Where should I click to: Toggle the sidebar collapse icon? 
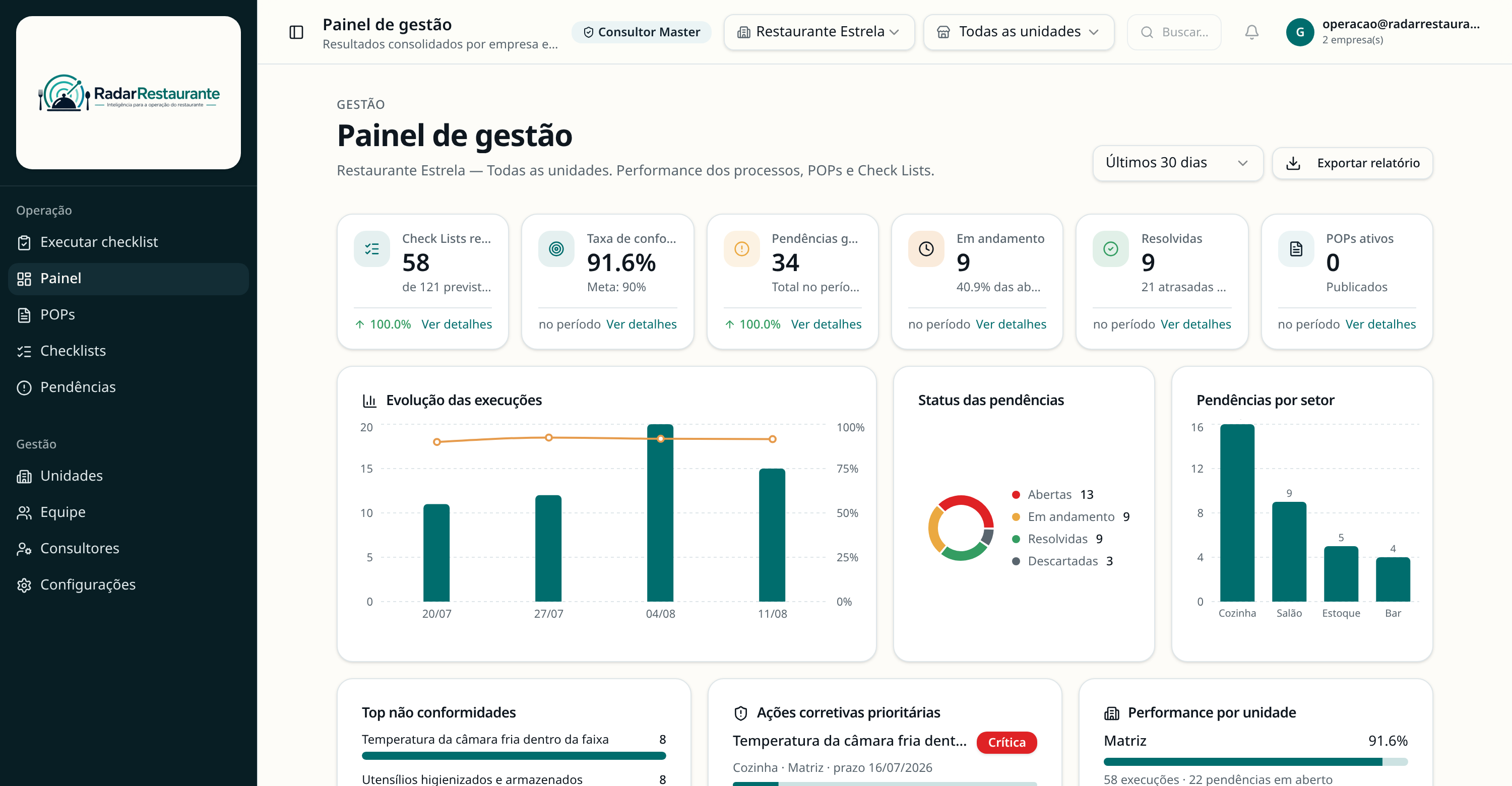(x=296, y=32)
